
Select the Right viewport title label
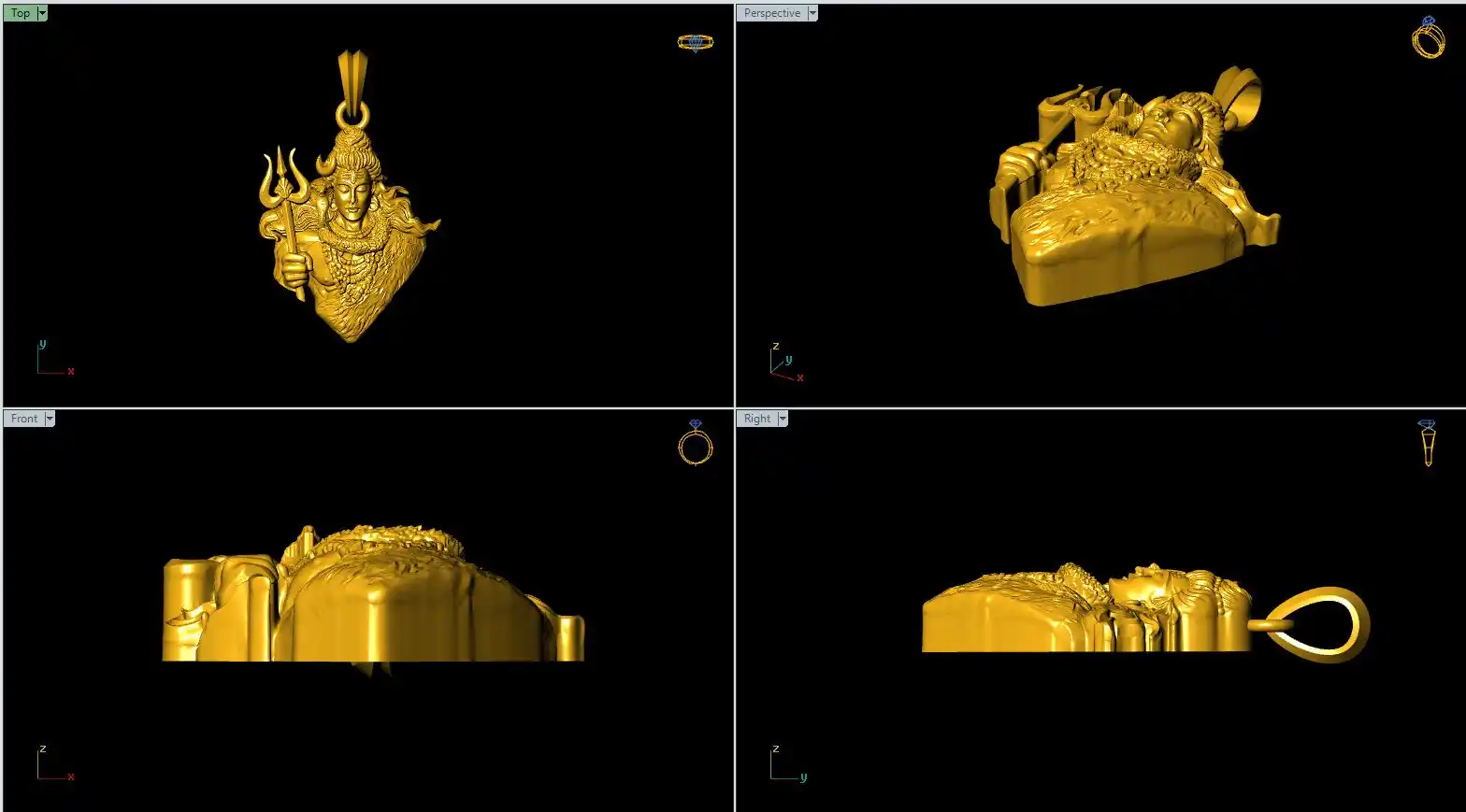(757, 419)
